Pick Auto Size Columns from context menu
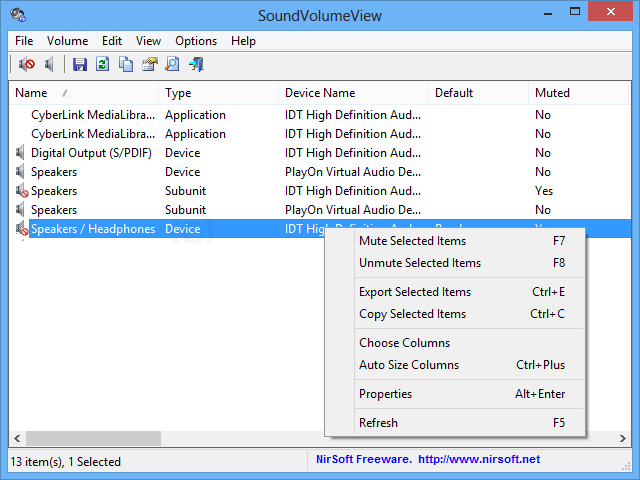Image resolution: width=640 pixels, height=480 pixels. point(408,365)
